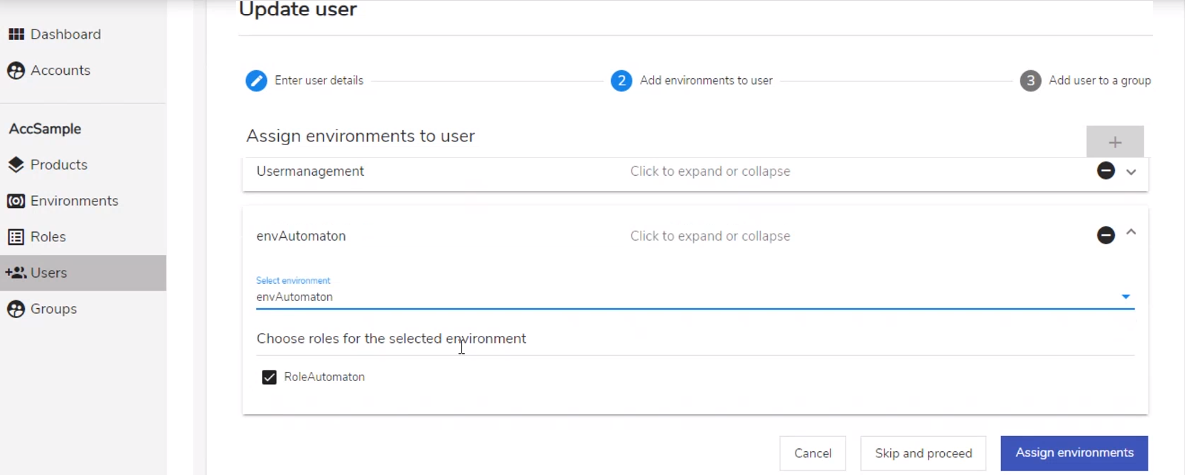The width and height of the screenshot is (1185, 475).
Task: Add another environment with the plus button
Action: click(1115, 142)
